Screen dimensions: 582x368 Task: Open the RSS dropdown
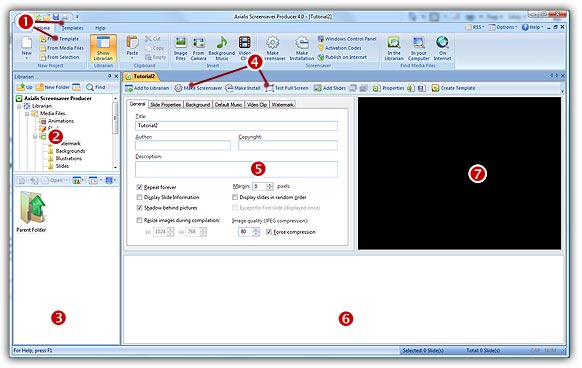coord(475,27)
